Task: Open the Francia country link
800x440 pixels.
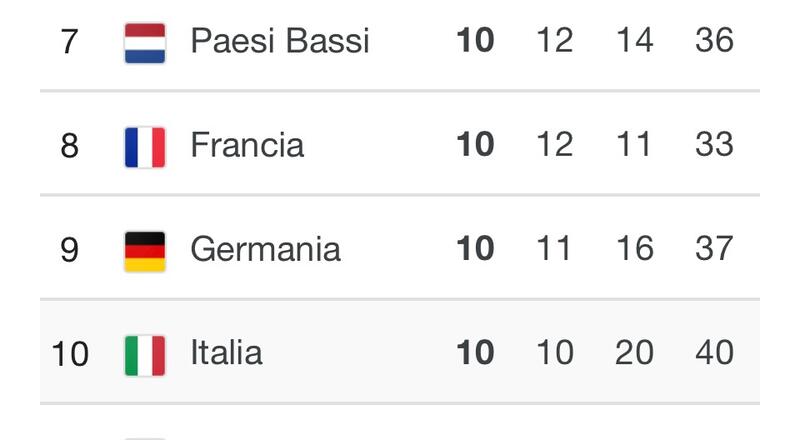Action: click(x=247, y=145)
